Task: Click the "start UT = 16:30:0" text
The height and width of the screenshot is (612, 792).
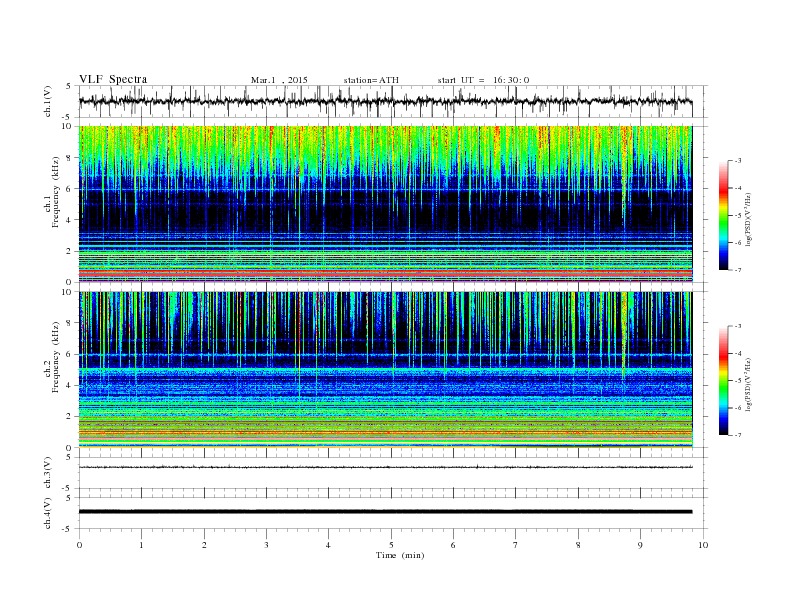Action: pyautogui.click(x=483, y=80)
